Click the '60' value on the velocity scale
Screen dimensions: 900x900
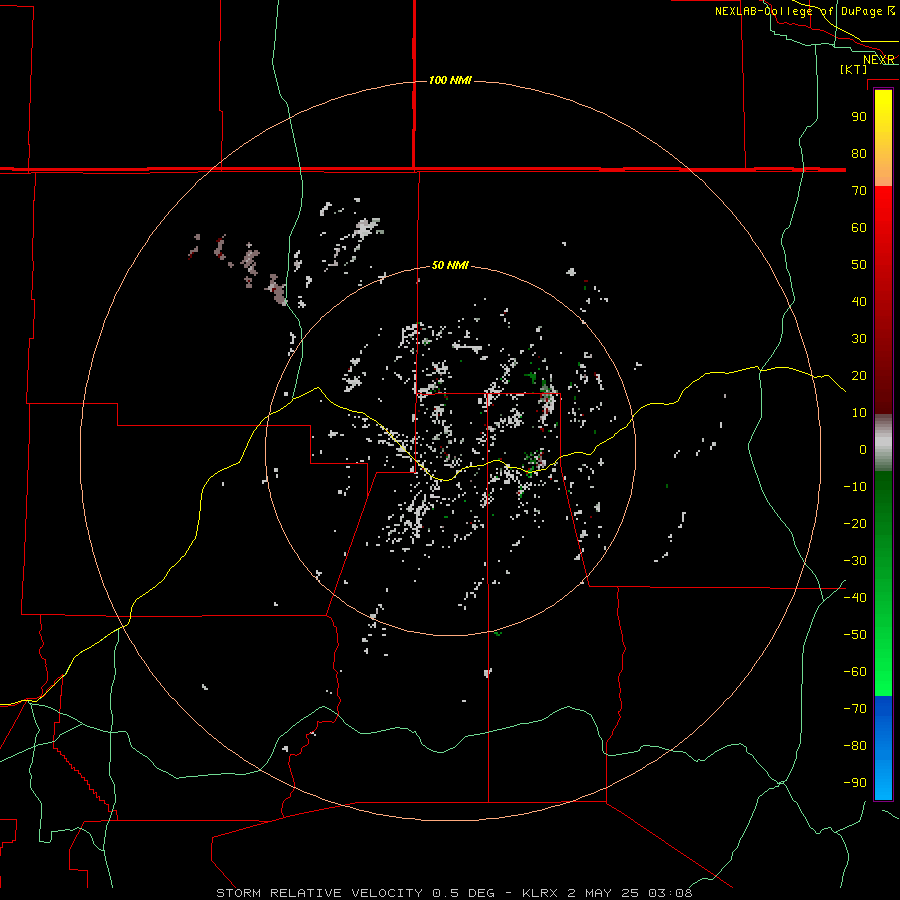(x=859, y=228)
